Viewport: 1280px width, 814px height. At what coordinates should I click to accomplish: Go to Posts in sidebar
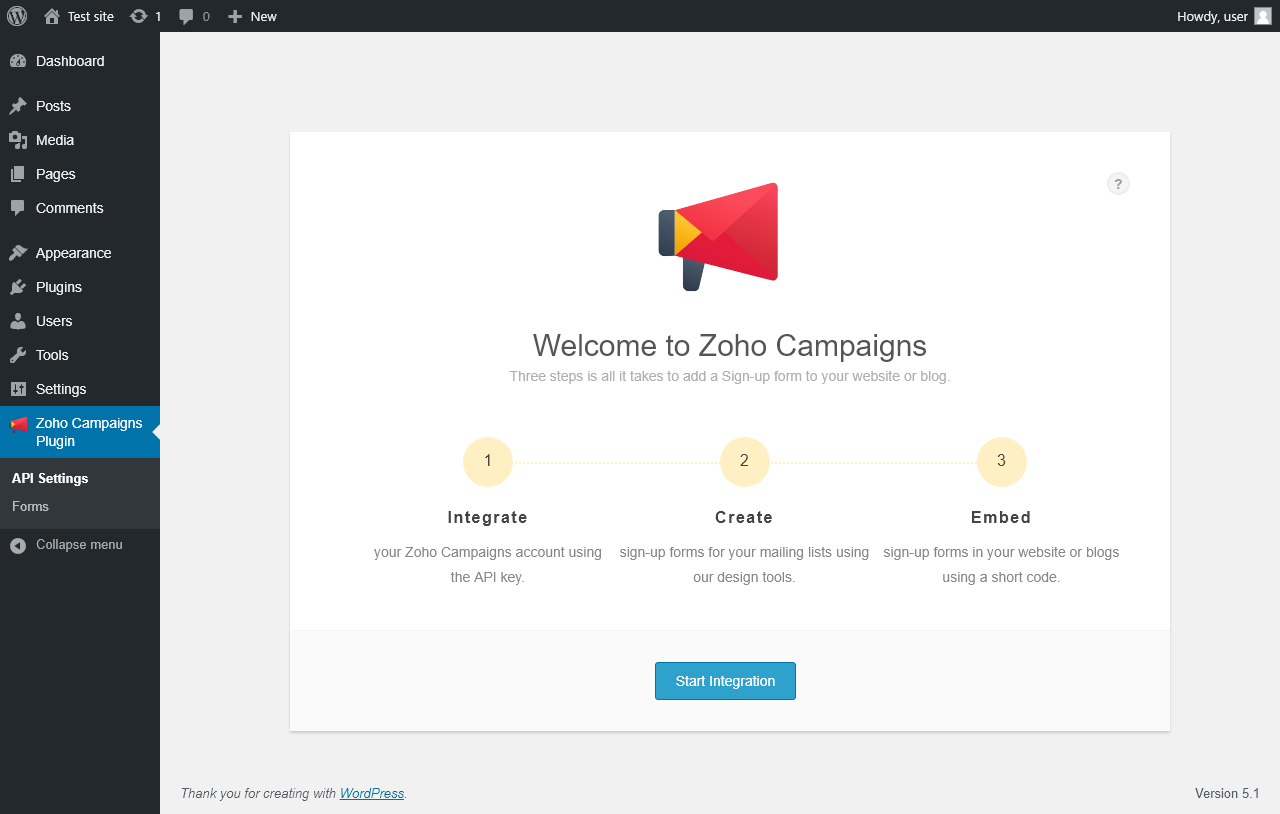(x=80, y=106)
